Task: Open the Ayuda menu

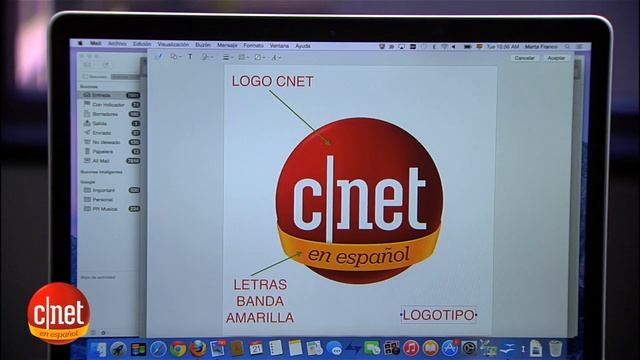Action: (x=303, y=46)
